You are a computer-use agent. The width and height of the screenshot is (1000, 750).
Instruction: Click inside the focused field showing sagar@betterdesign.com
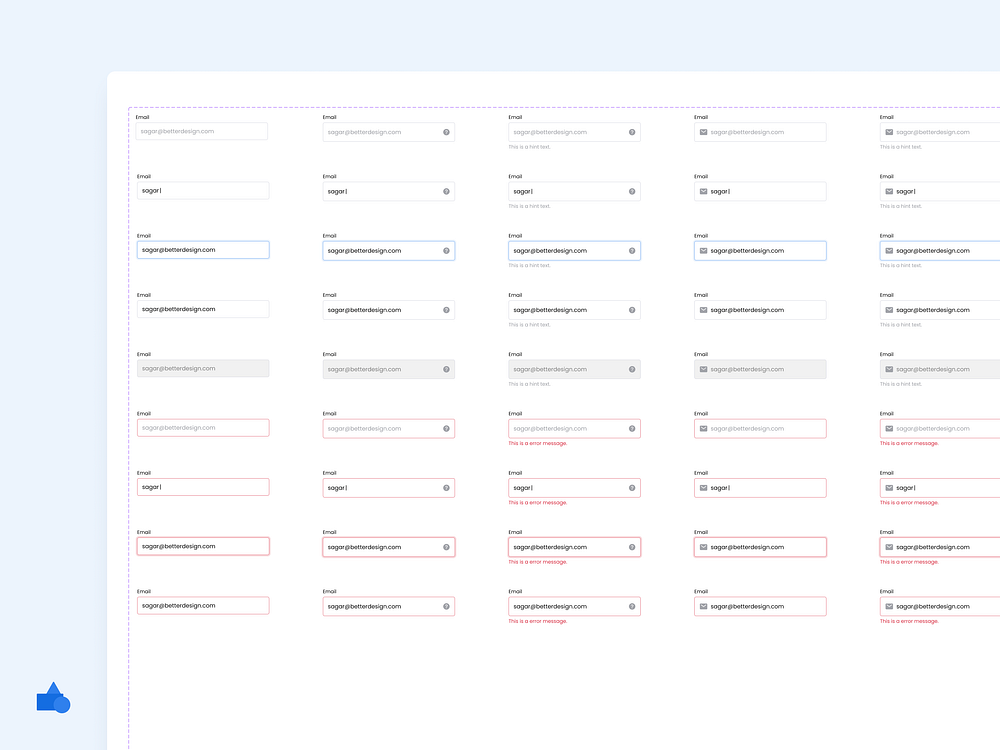coord(202,249)
